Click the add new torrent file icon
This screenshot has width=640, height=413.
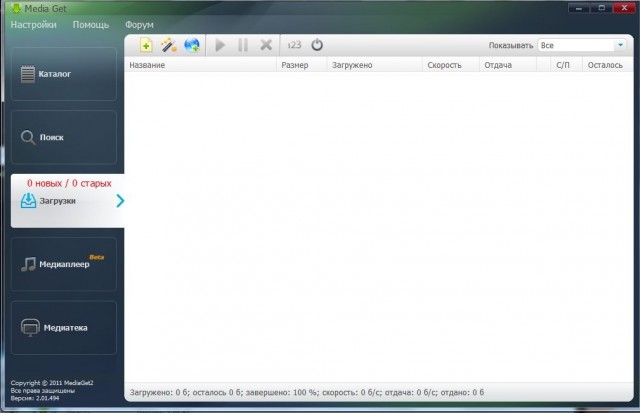click(146, 45)
